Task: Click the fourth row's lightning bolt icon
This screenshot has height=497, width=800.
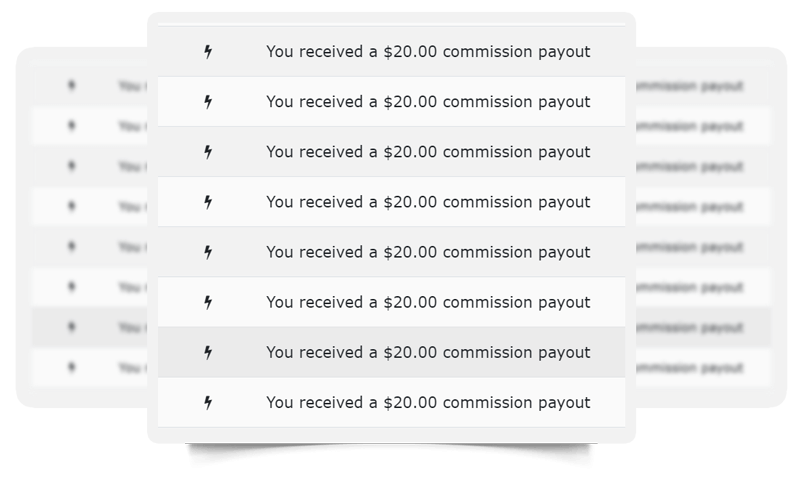Action: click(208, 202)
